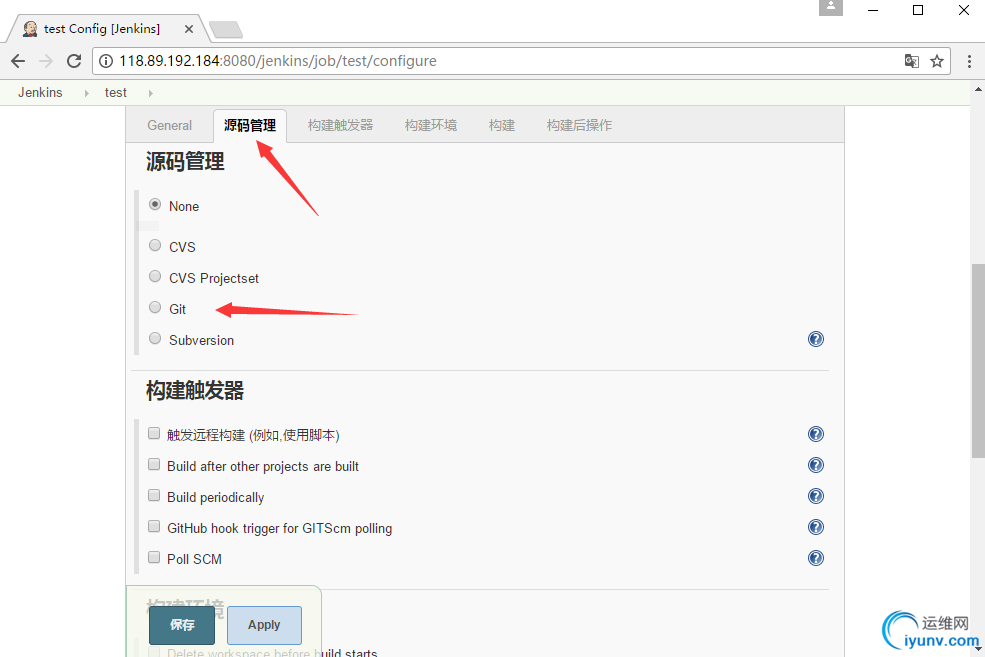
Task: Open Chrome user profile icon
Action: point(830,8)
